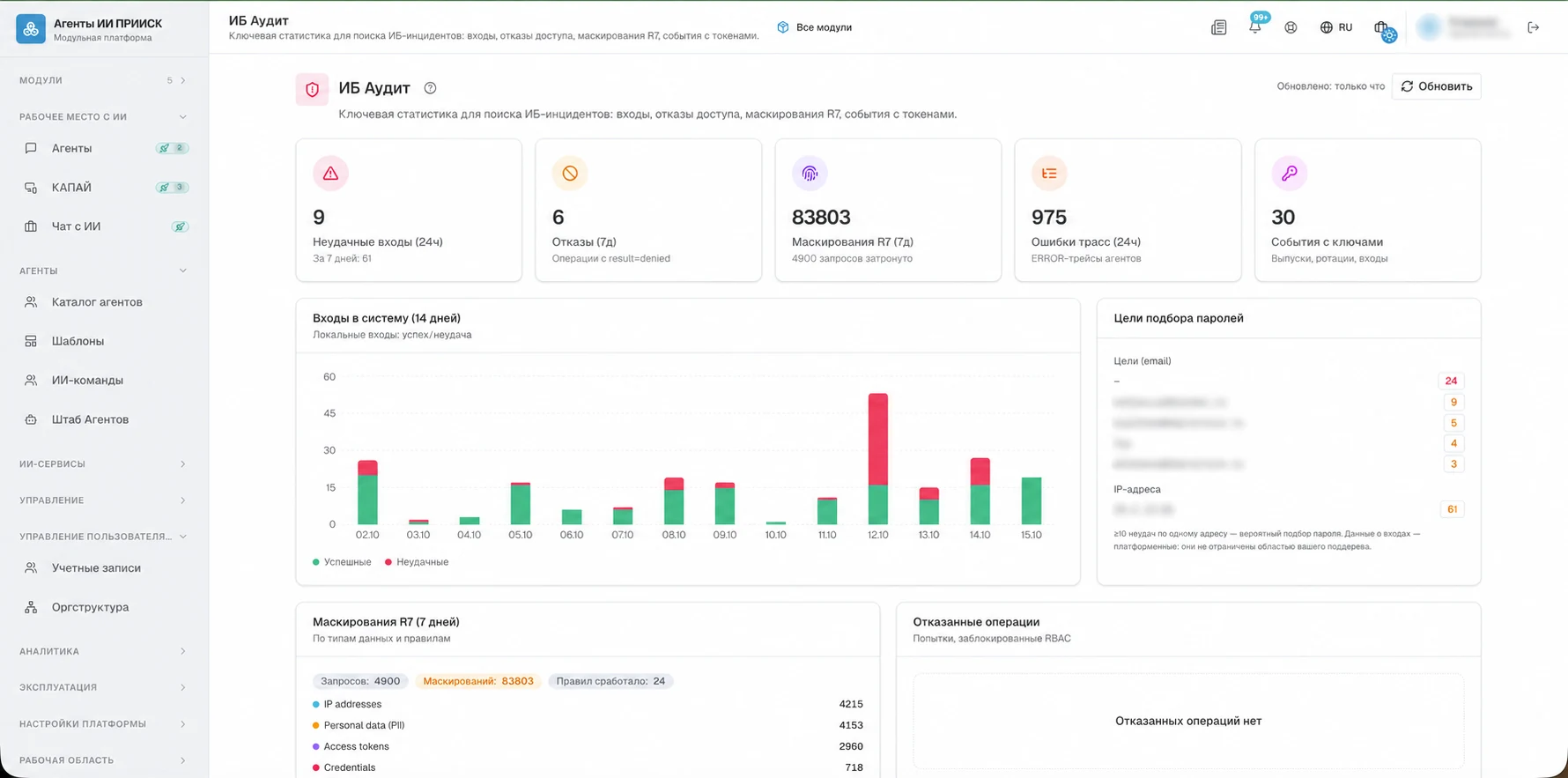This screenshot has width=1568, height=778.
Task: Click the 12.10 bar in logins chart
Action: point(877,459)
